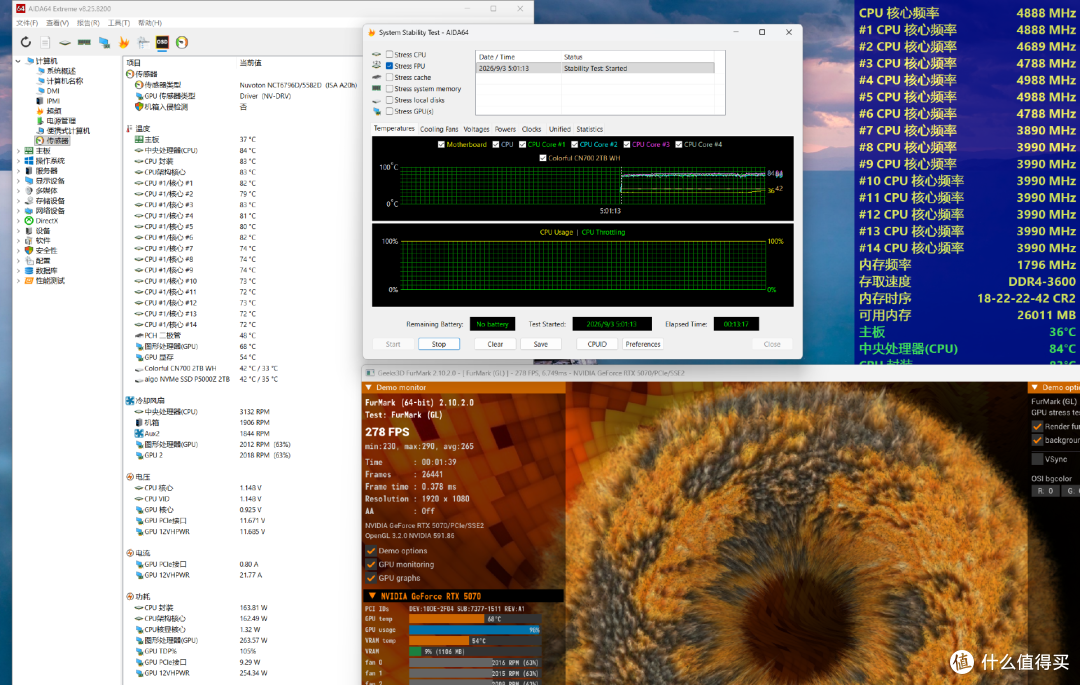Image resolution: width=1080 pixels, height=685 pixels.
Task: Enable the VSync checkbox in FurMark
Action: 1037,459
